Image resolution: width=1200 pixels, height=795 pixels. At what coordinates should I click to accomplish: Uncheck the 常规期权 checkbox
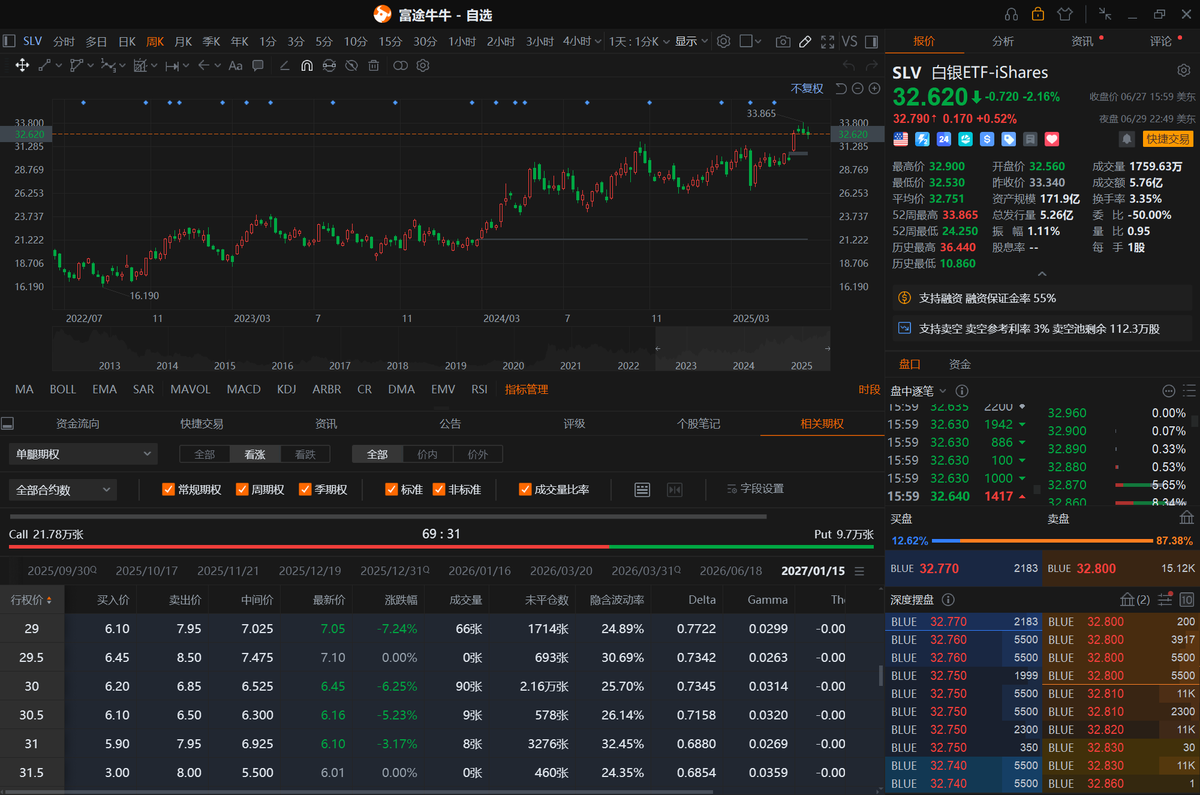pos(169,489)
